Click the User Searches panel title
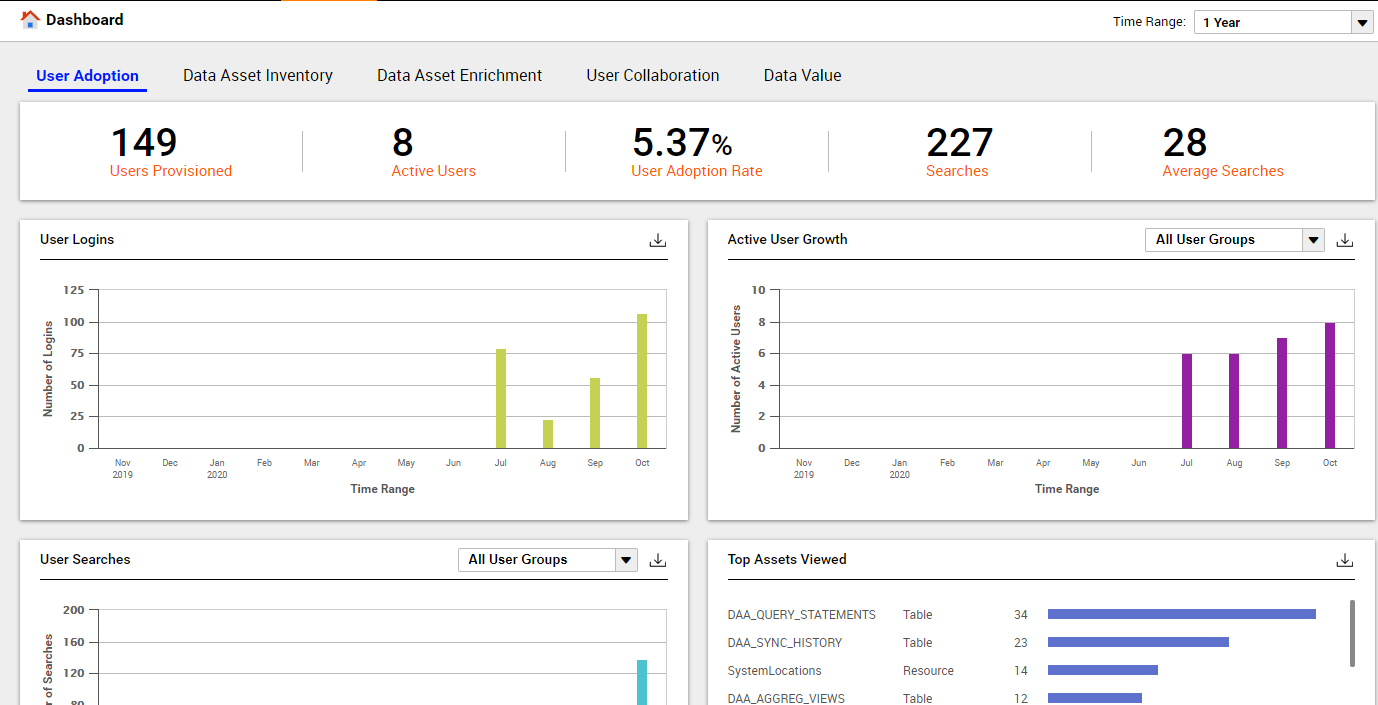This screenshot has height=705, width=1378. [85, 560]
